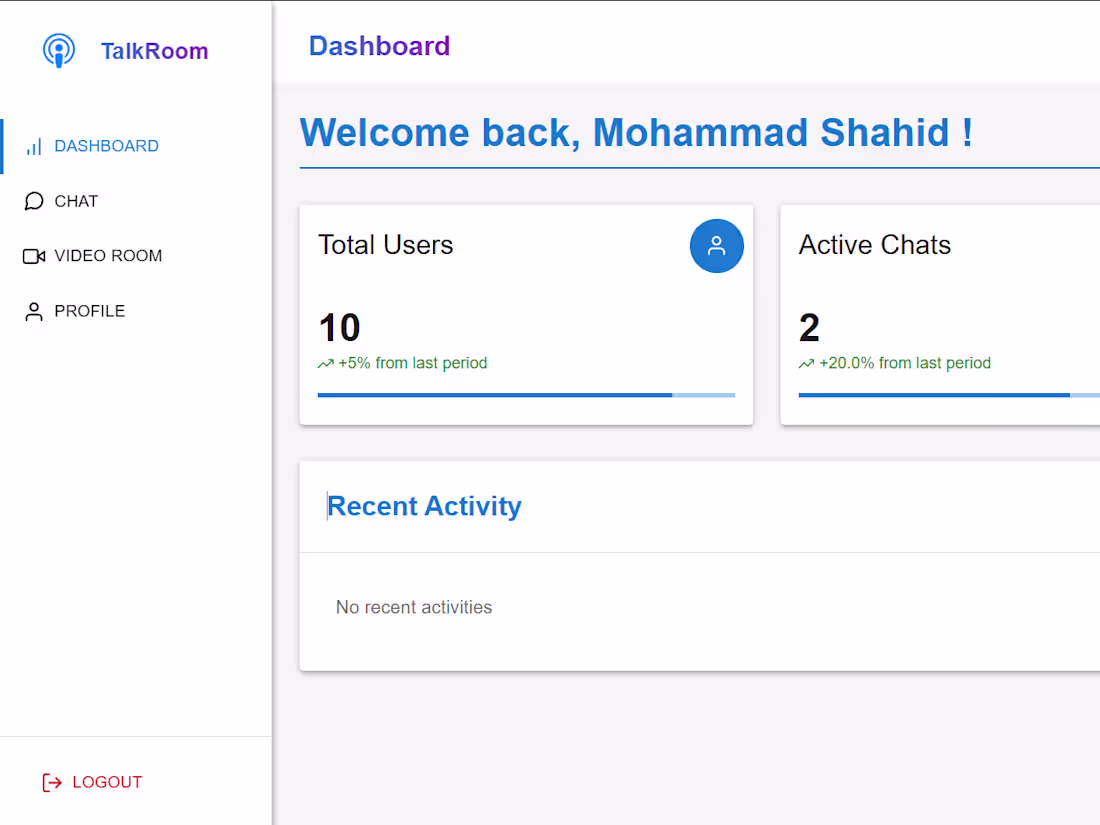Image resolution: width=1100 pixels, height=825 pixels.
Task: Click the TalkRoom brand name text
Action: (x=154, y=50)
